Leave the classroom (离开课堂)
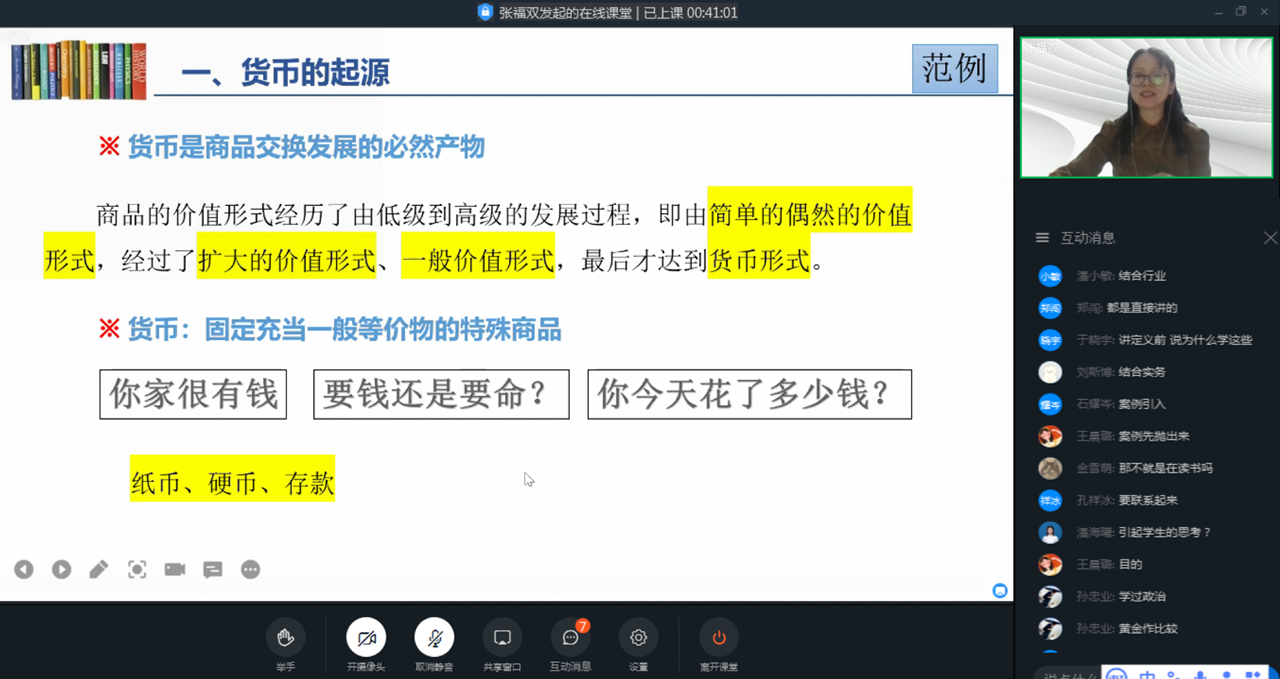This screenshot has height=679, width=1280. [x=718, y=638]
